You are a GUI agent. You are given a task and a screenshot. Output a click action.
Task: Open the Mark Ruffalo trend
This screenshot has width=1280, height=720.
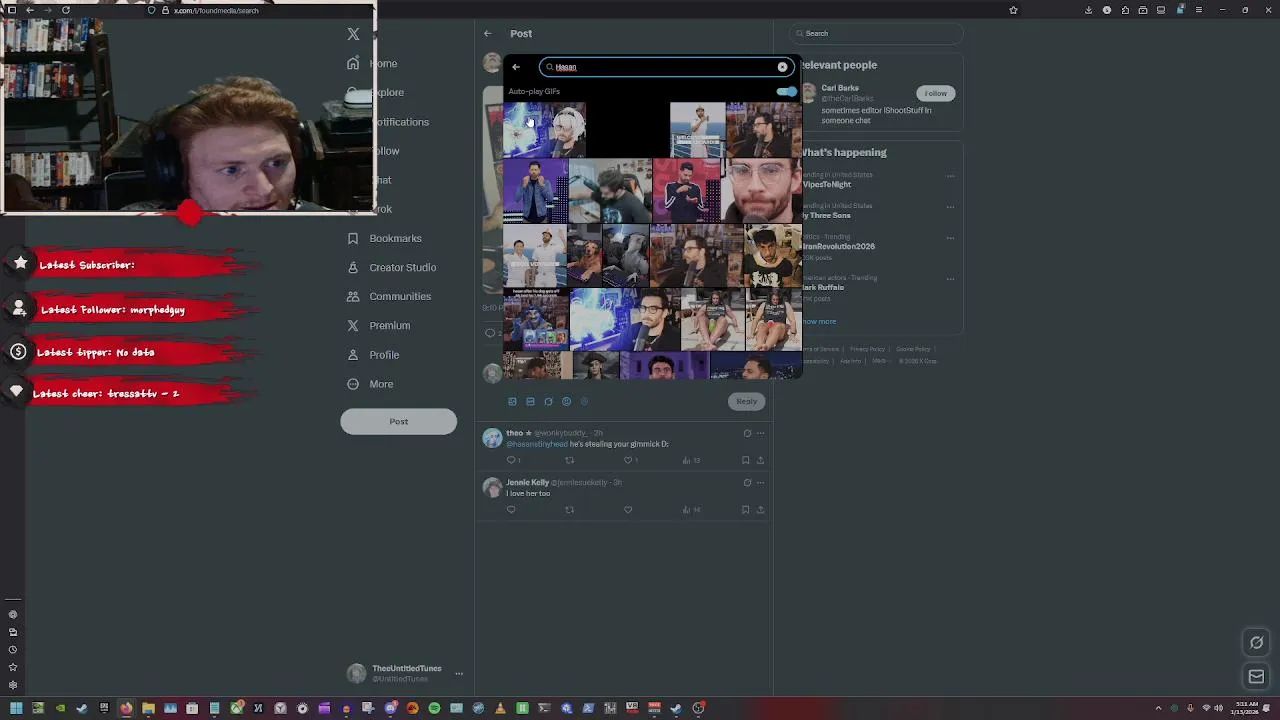pyautogui.click(x=823, y=287)
